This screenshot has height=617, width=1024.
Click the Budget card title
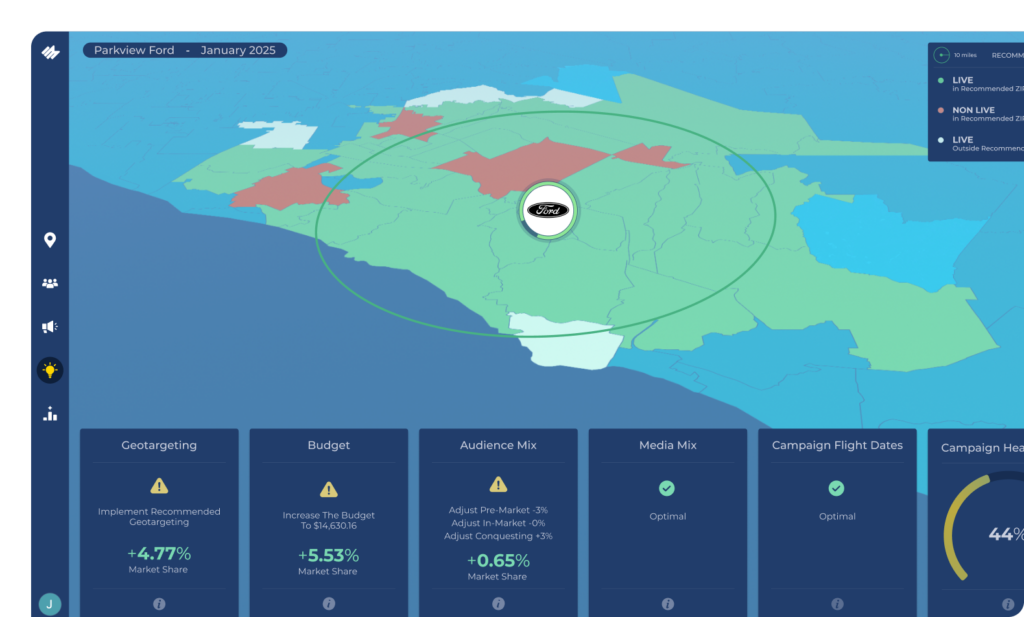[x=328, y=445]
